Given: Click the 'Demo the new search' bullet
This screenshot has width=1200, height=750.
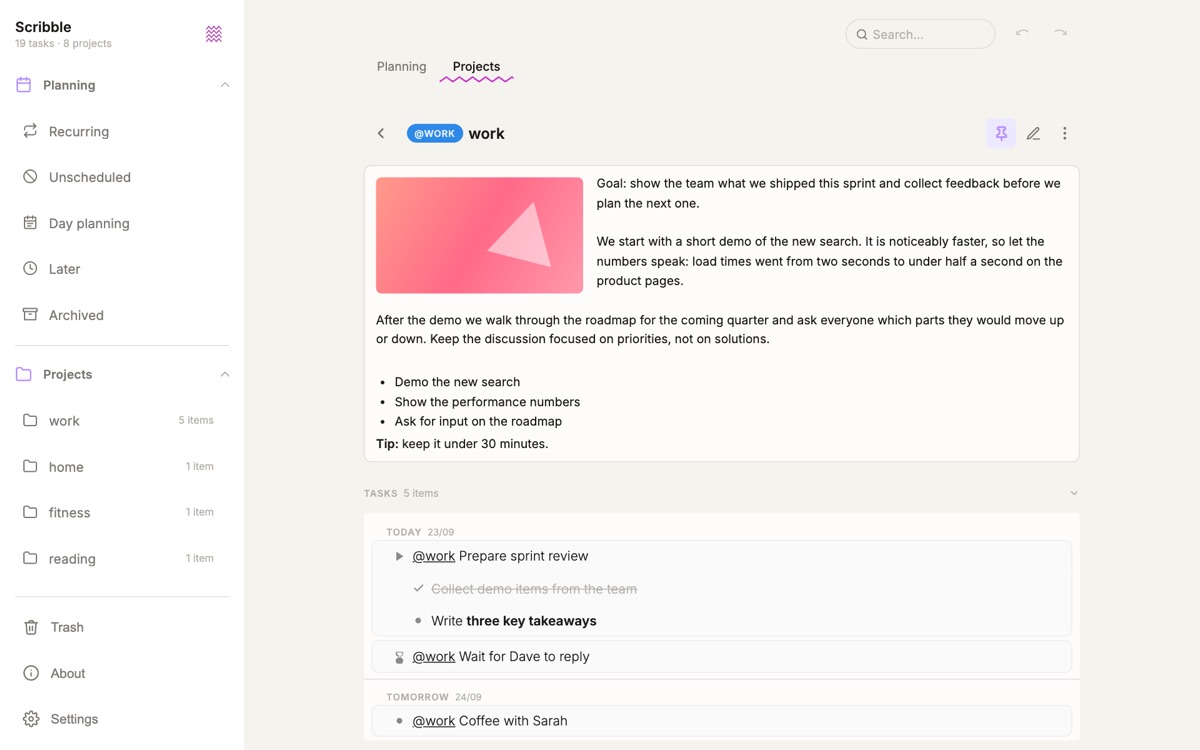Looking at the screenshot, I should [x=457, y=382].
